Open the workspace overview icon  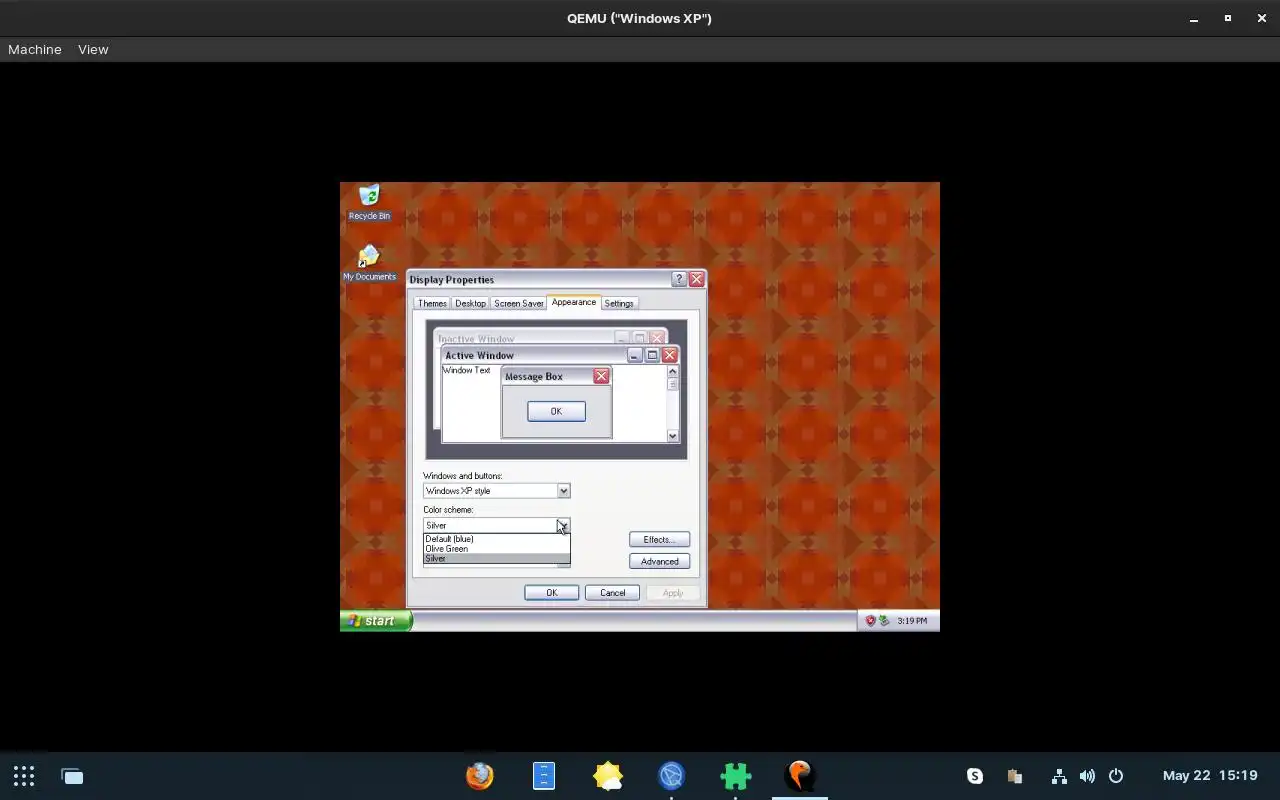72,776
